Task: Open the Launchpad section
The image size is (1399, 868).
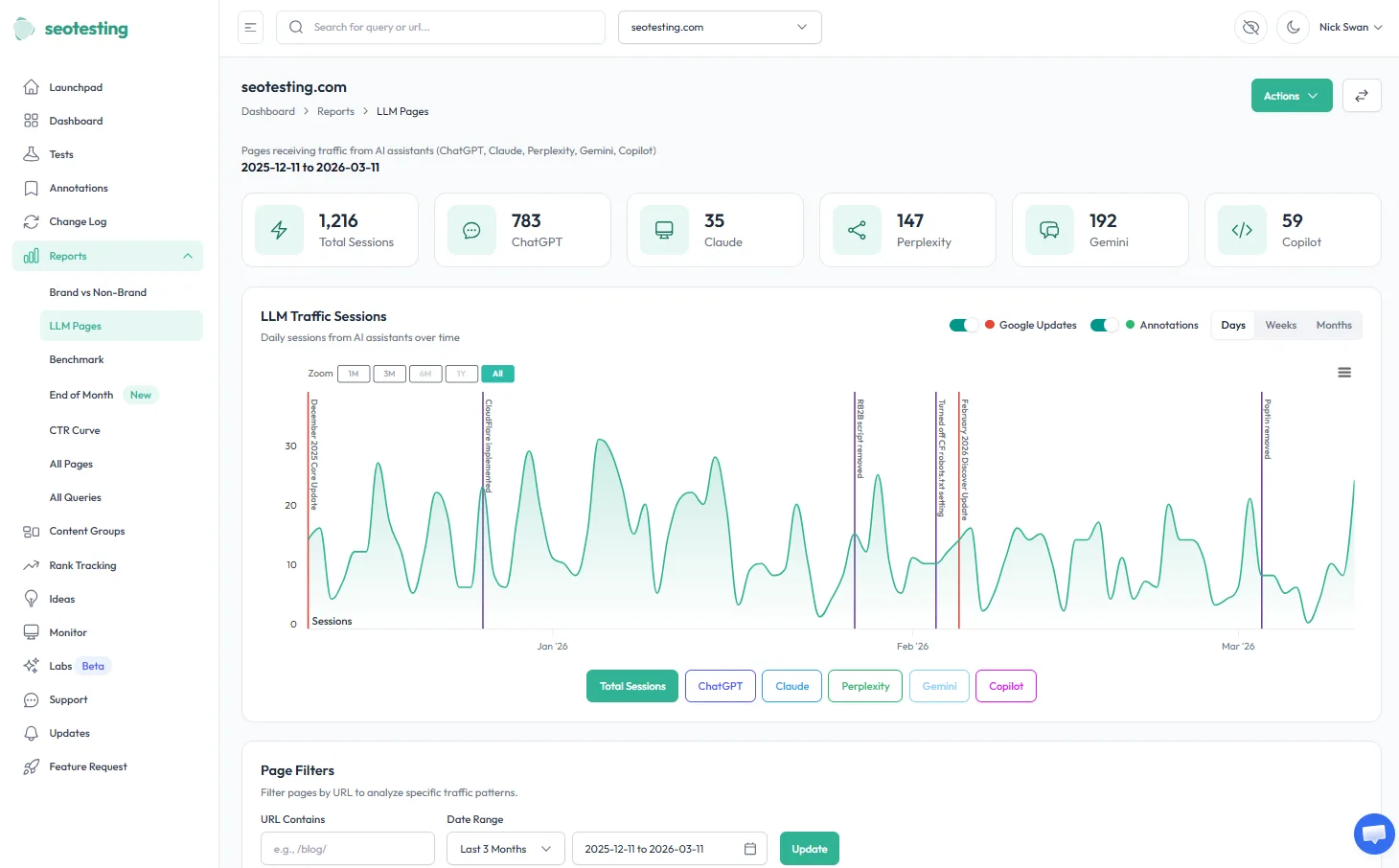Action: [76, 87]
